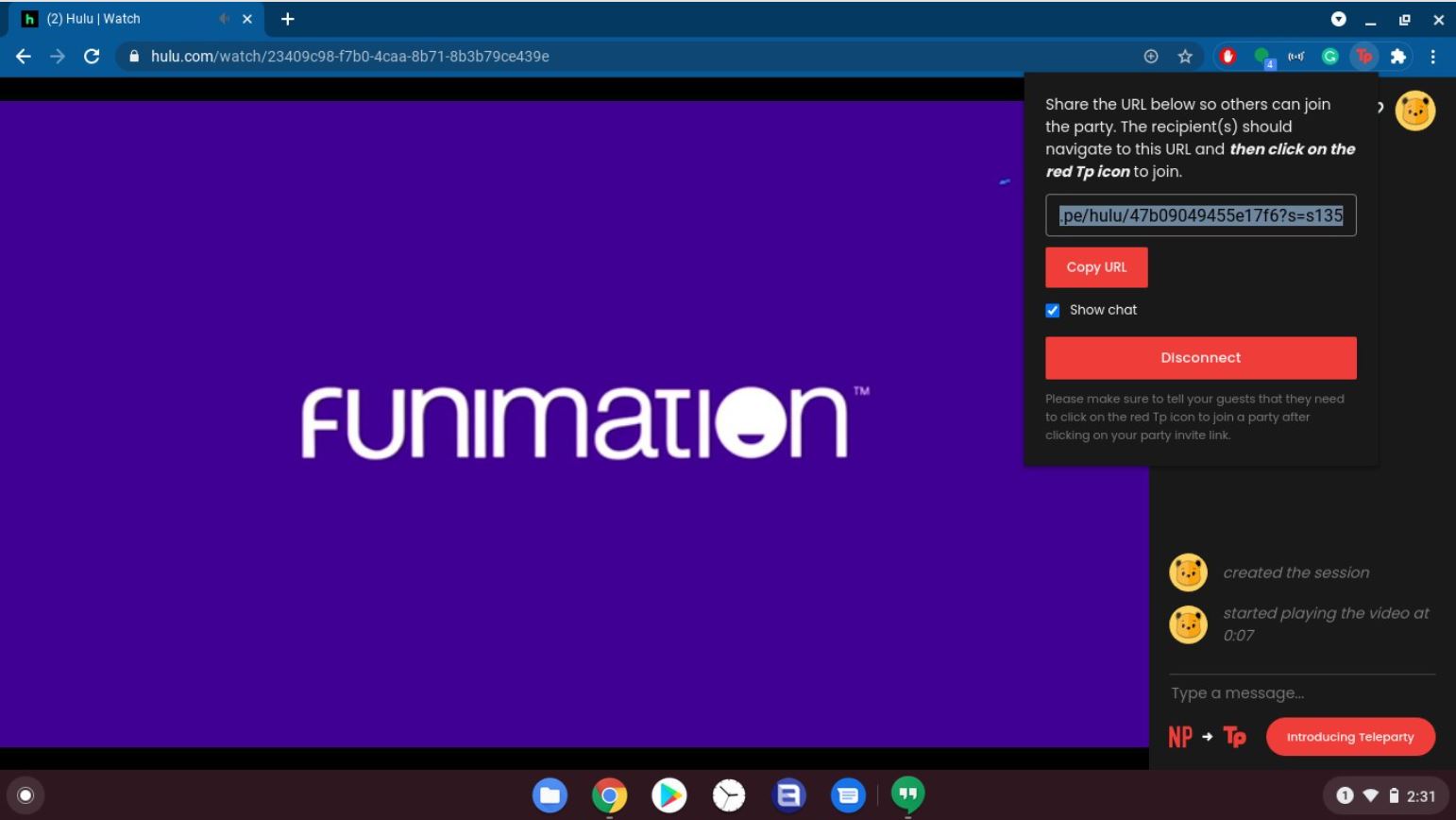The width and height of the screenshot is (1456, 820).
Task: View site security lock info
Action: pos(134,57)
